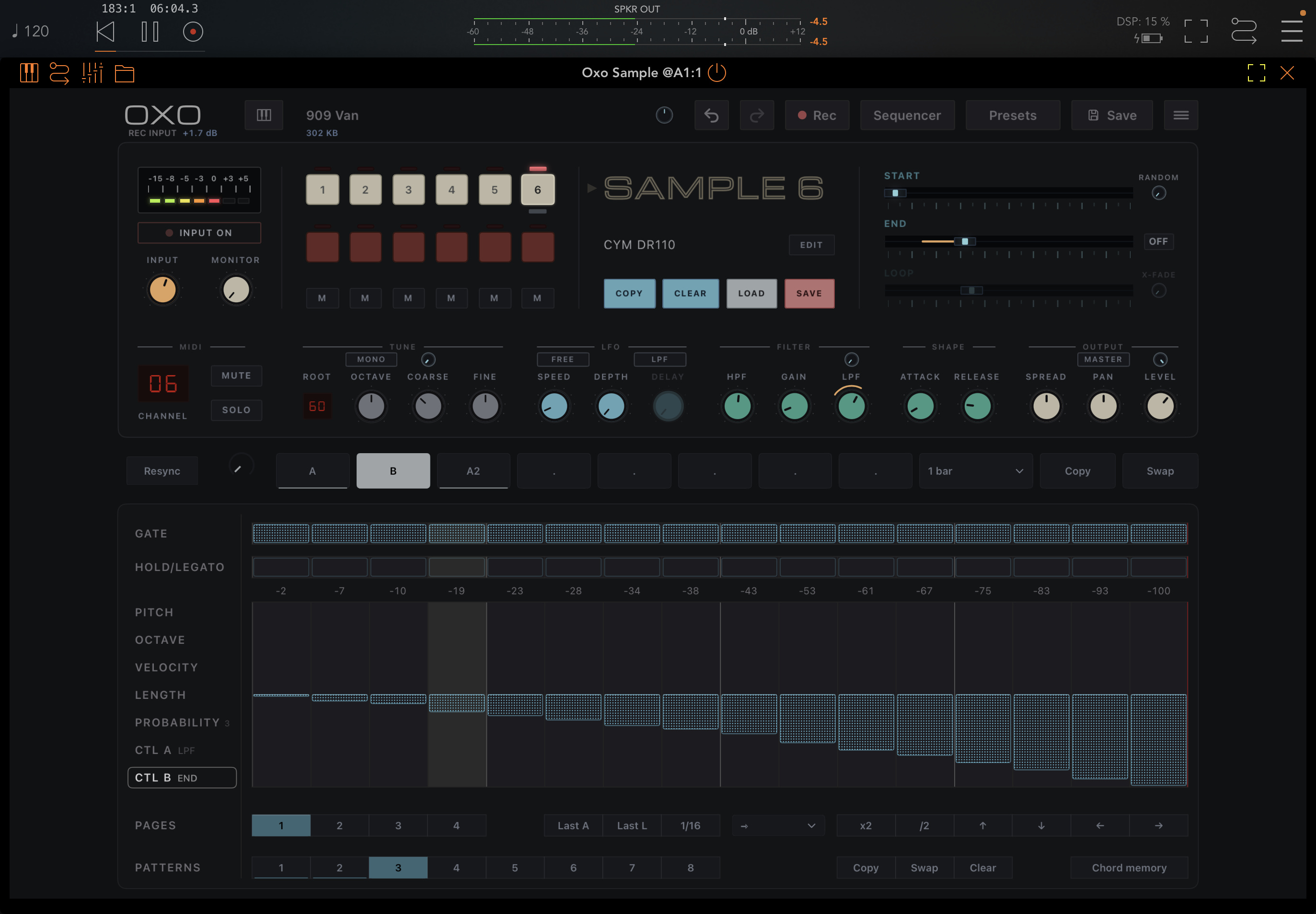Click the host record circle icon

[193, 32]
